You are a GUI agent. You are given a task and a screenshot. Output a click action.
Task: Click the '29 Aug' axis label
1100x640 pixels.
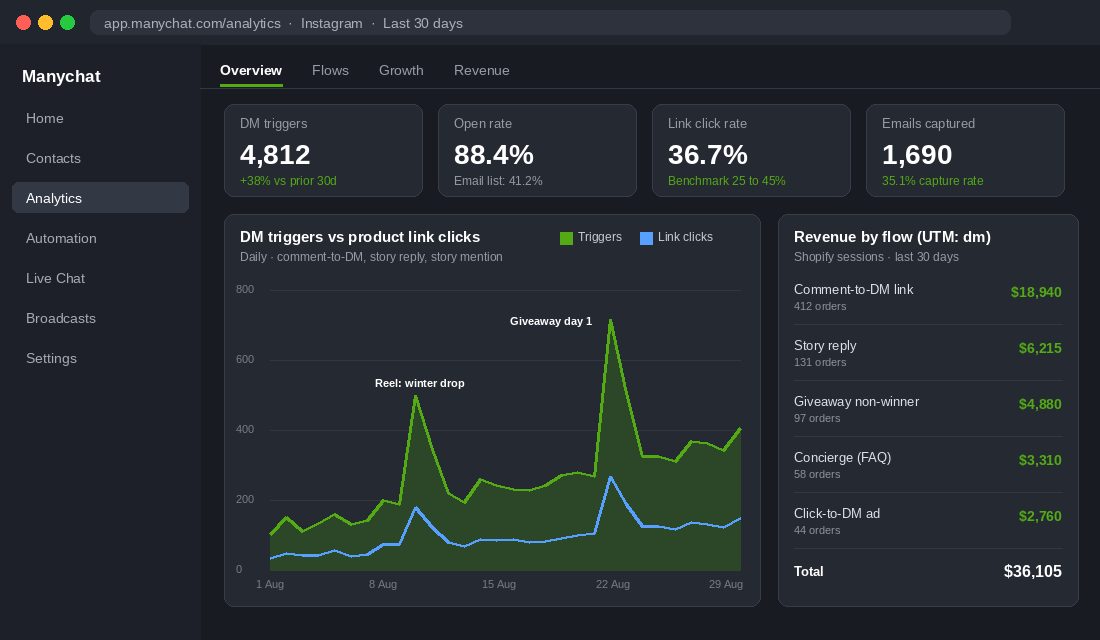[x=725, y=585]
